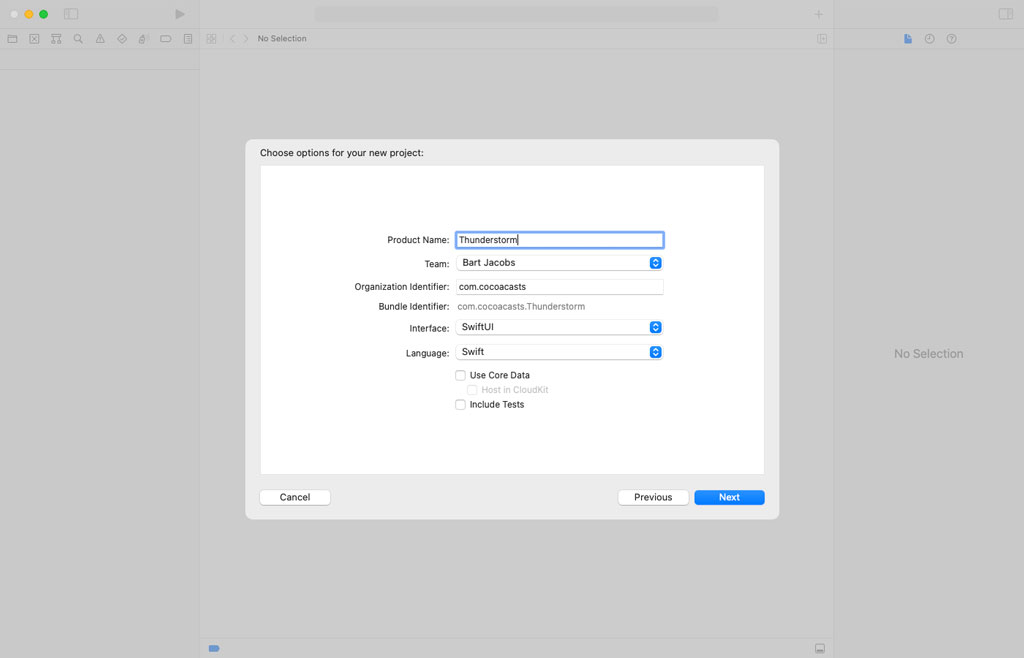Image resolution: width=1024 pixels, height=658 pixels.
Task: Select the Source Control navigator
Action: coord(33,38)
